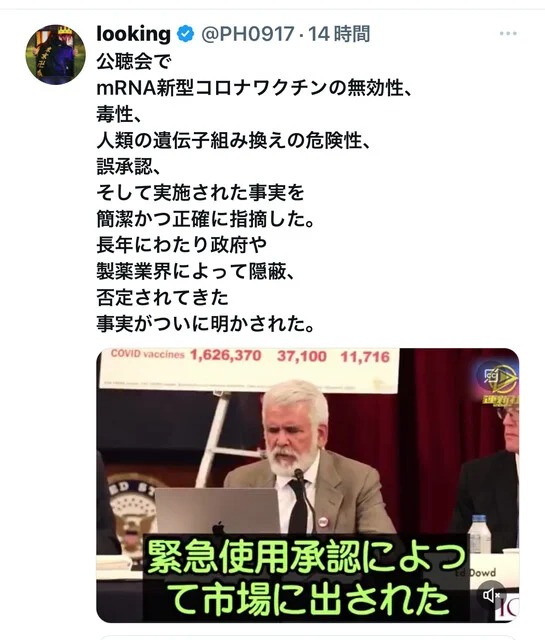Click the channel watermark logo in video corner

pyautogui.click(x=498, y=382)
